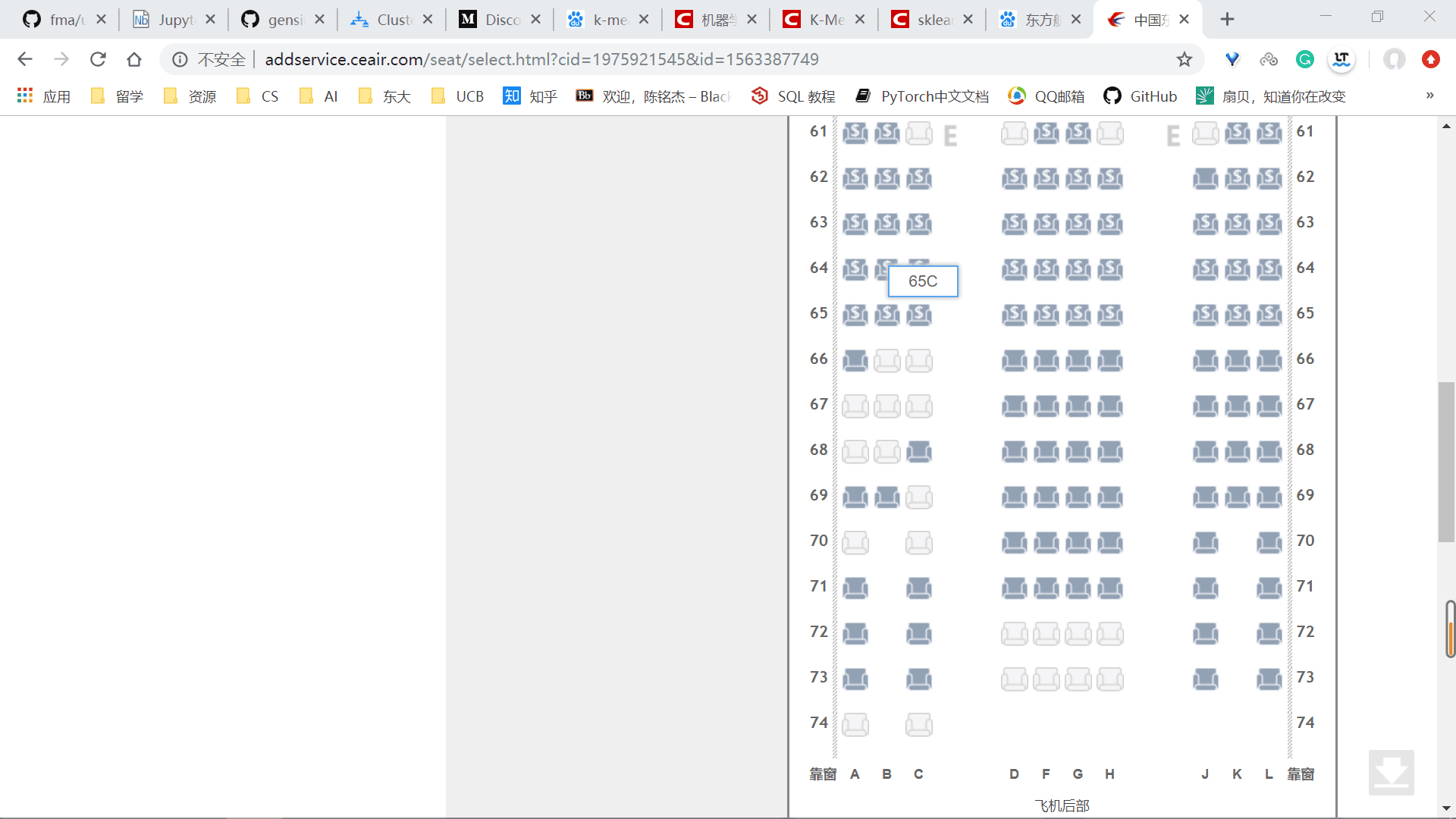Close the fma GitHub tab
The width and height of the screenshot is (1456, 819).
tap(101, 20)
